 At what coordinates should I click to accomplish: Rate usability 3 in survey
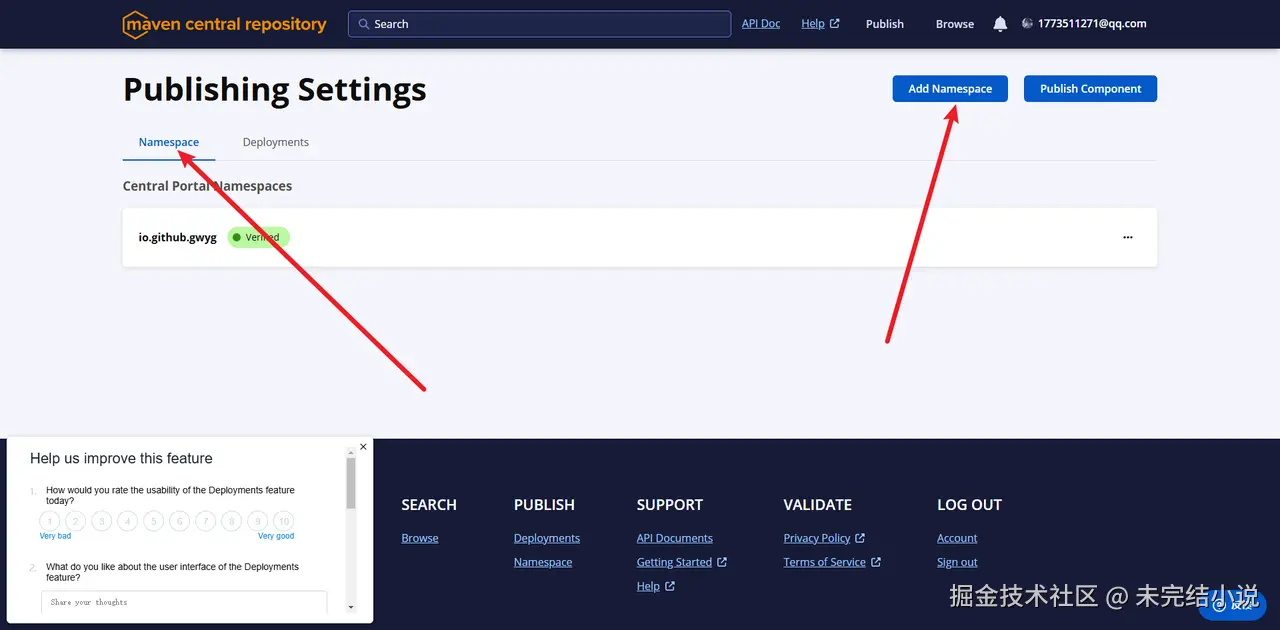pos(102,521)
